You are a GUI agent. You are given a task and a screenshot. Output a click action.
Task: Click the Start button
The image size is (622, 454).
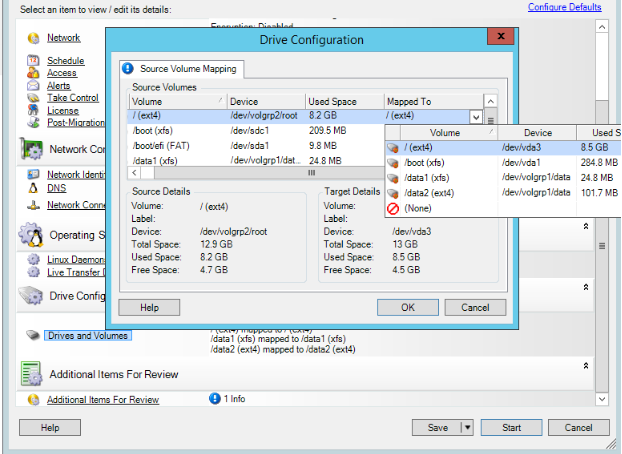[511, 428]
